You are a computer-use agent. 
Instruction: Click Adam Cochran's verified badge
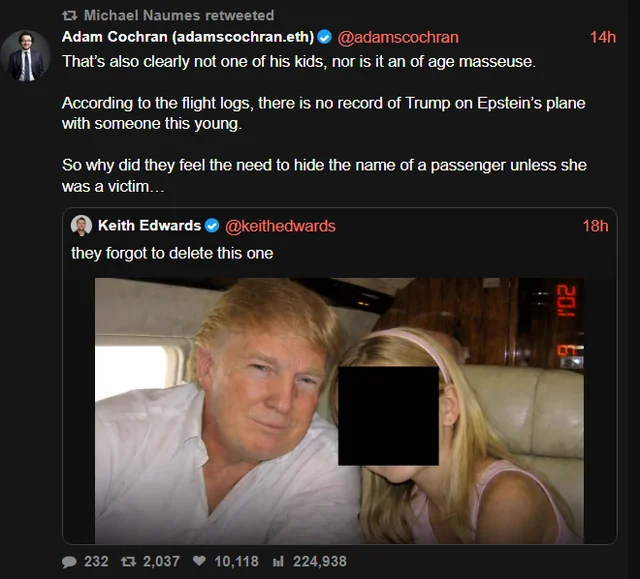click(x=324, y=38)
